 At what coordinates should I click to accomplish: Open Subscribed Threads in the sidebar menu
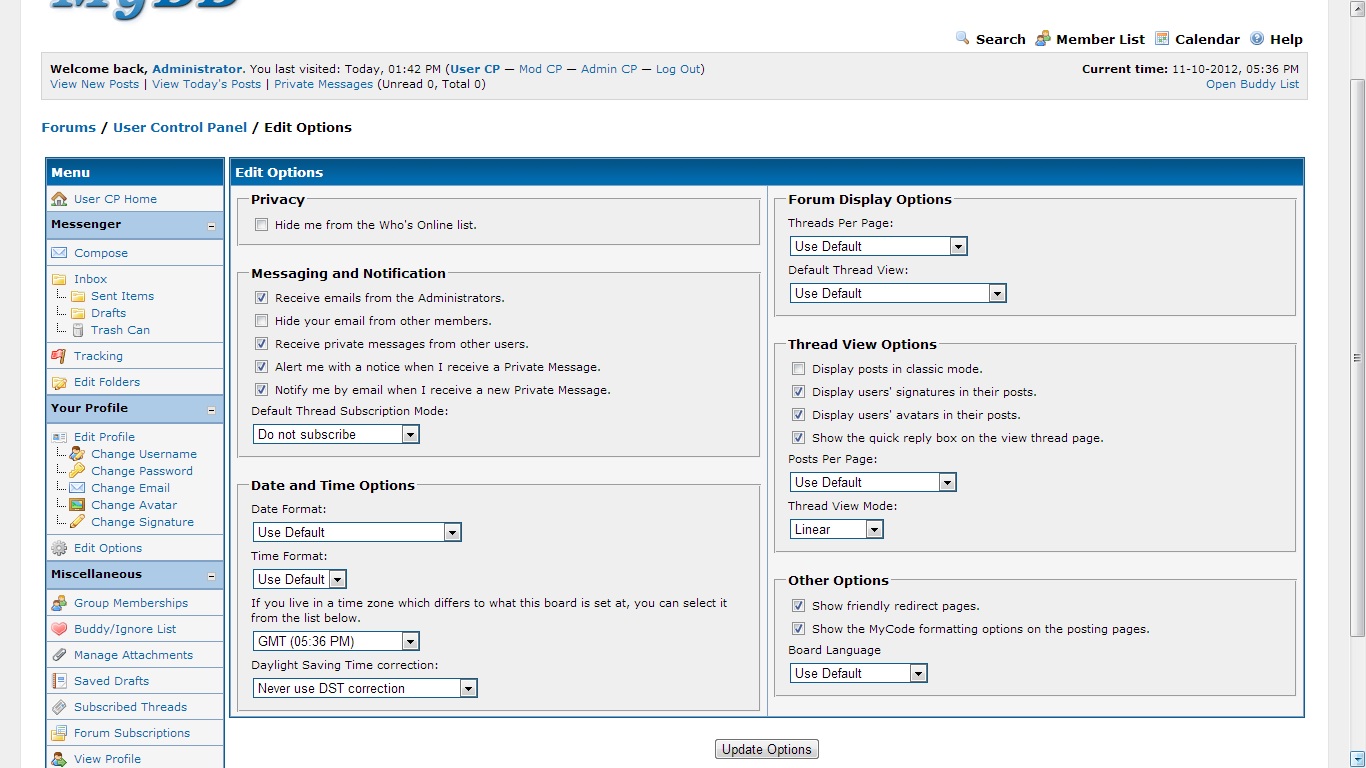point(130,707)
